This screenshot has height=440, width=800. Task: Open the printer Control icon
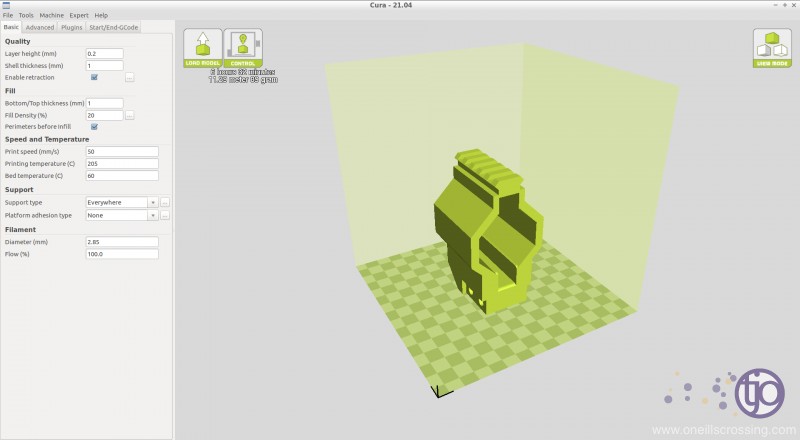click(x=243, y=48)
